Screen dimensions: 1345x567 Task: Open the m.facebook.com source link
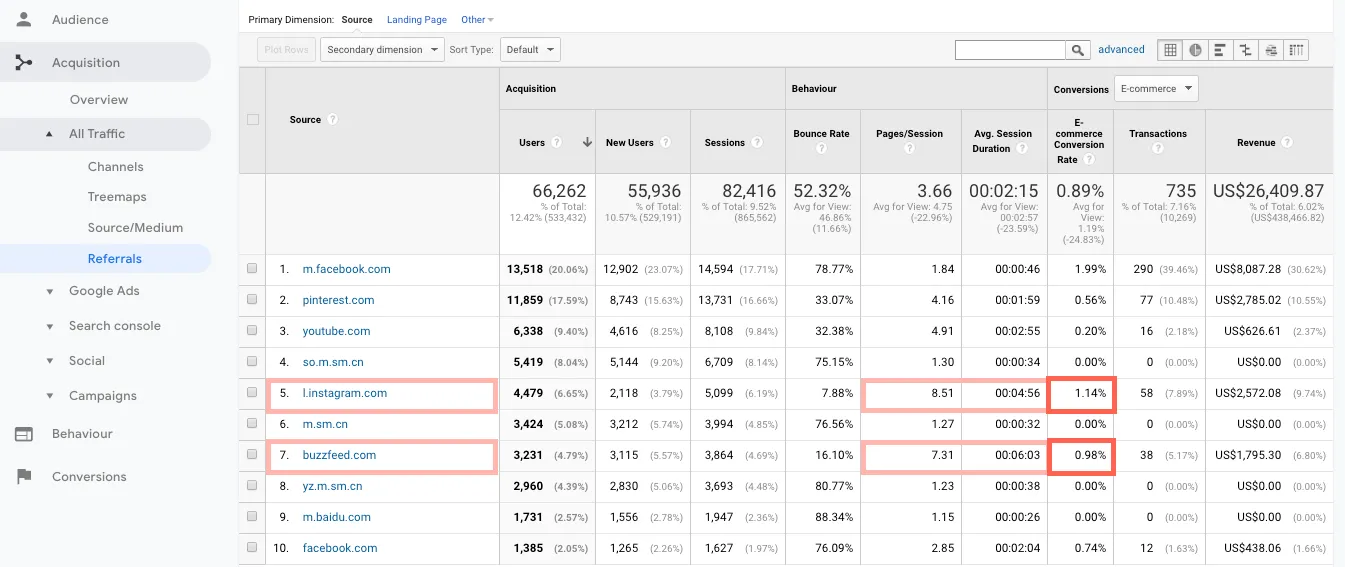[347, 269]
